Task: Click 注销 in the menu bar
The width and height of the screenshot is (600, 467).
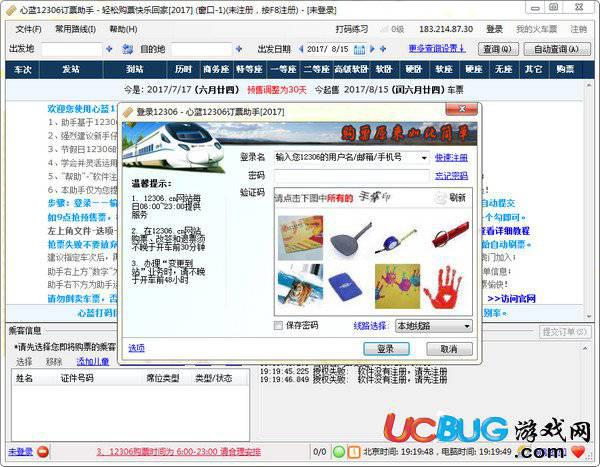Action: (579, 29)
